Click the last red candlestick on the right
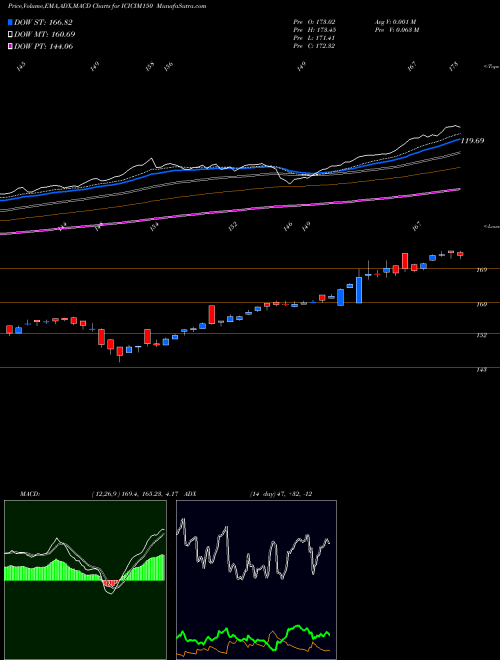The width and height of the screenshot is (500, 660). pyautogui.click(x=460, y=254)
